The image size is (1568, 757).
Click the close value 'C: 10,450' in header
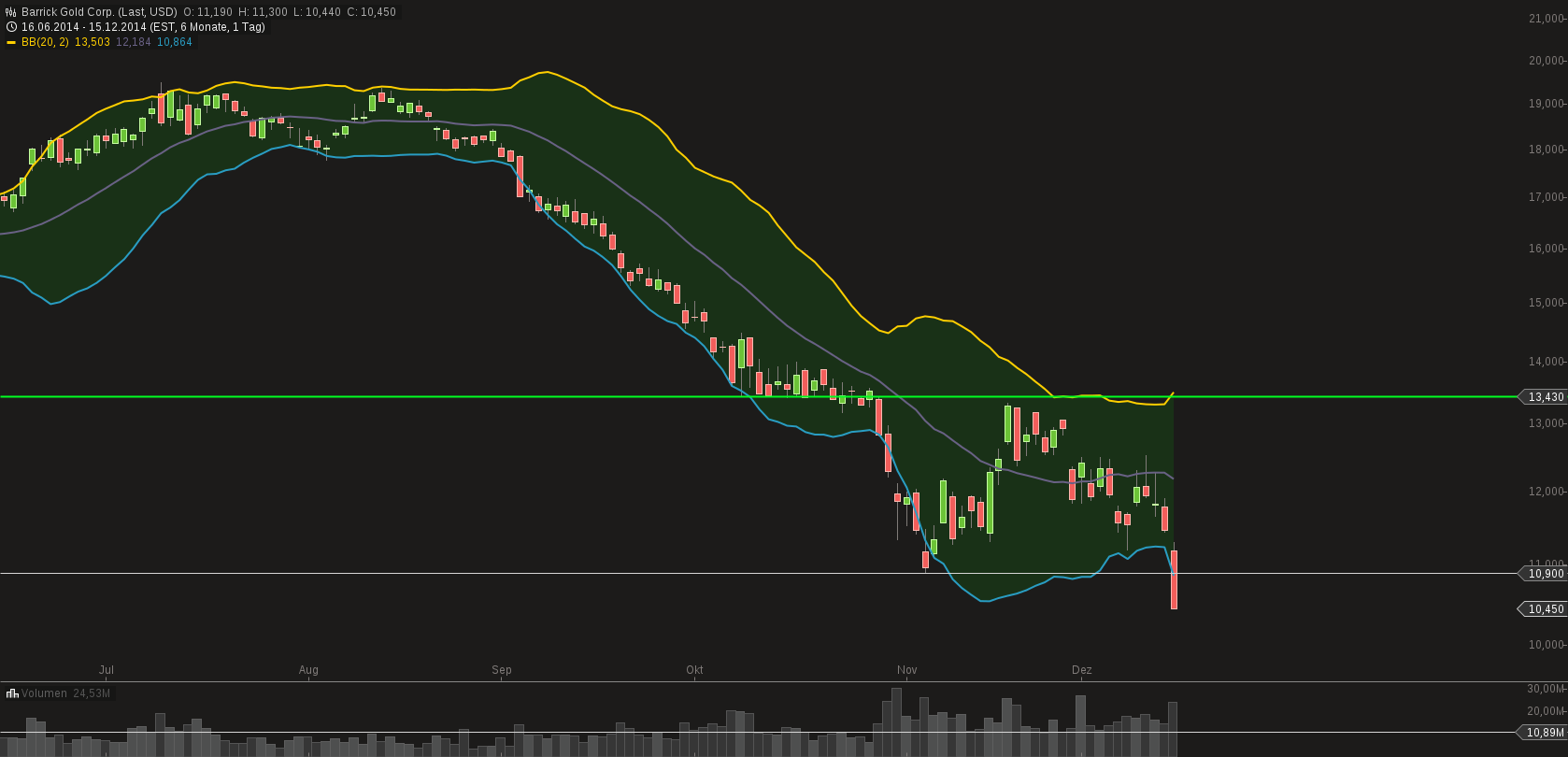point(371,12)
